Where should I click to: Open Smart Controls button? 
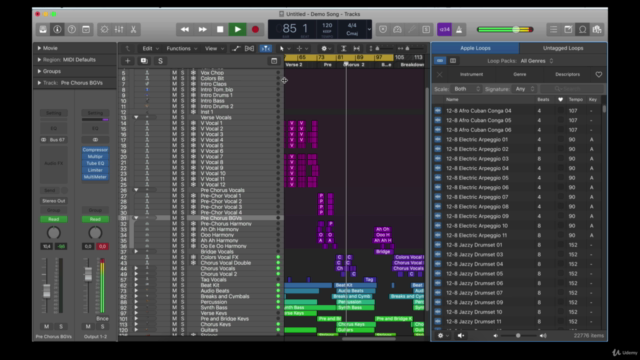point(104,29)
